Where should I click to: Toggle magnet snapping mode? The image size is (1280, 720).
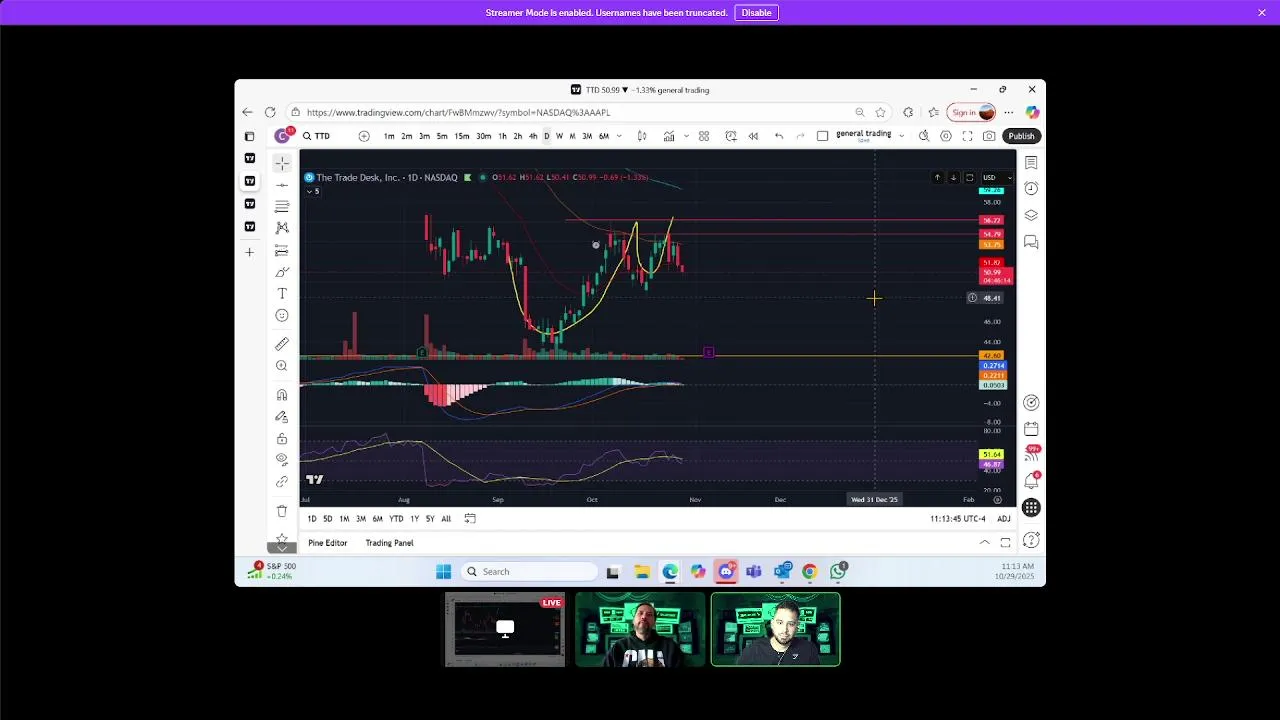(x=282, y=395)
